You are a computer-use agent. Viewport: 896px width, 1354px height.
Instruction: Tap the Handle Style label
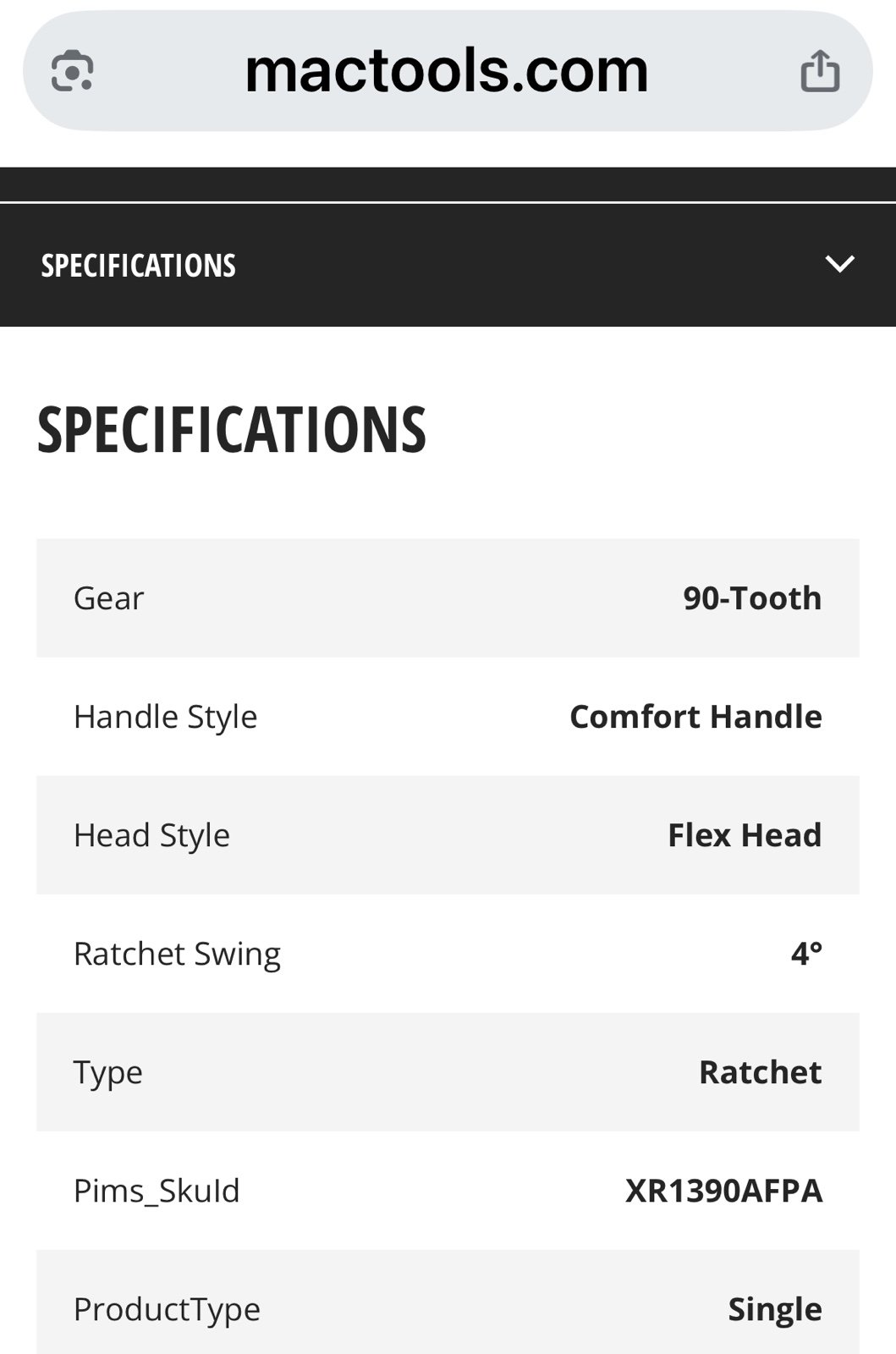[x=166, y=717]
